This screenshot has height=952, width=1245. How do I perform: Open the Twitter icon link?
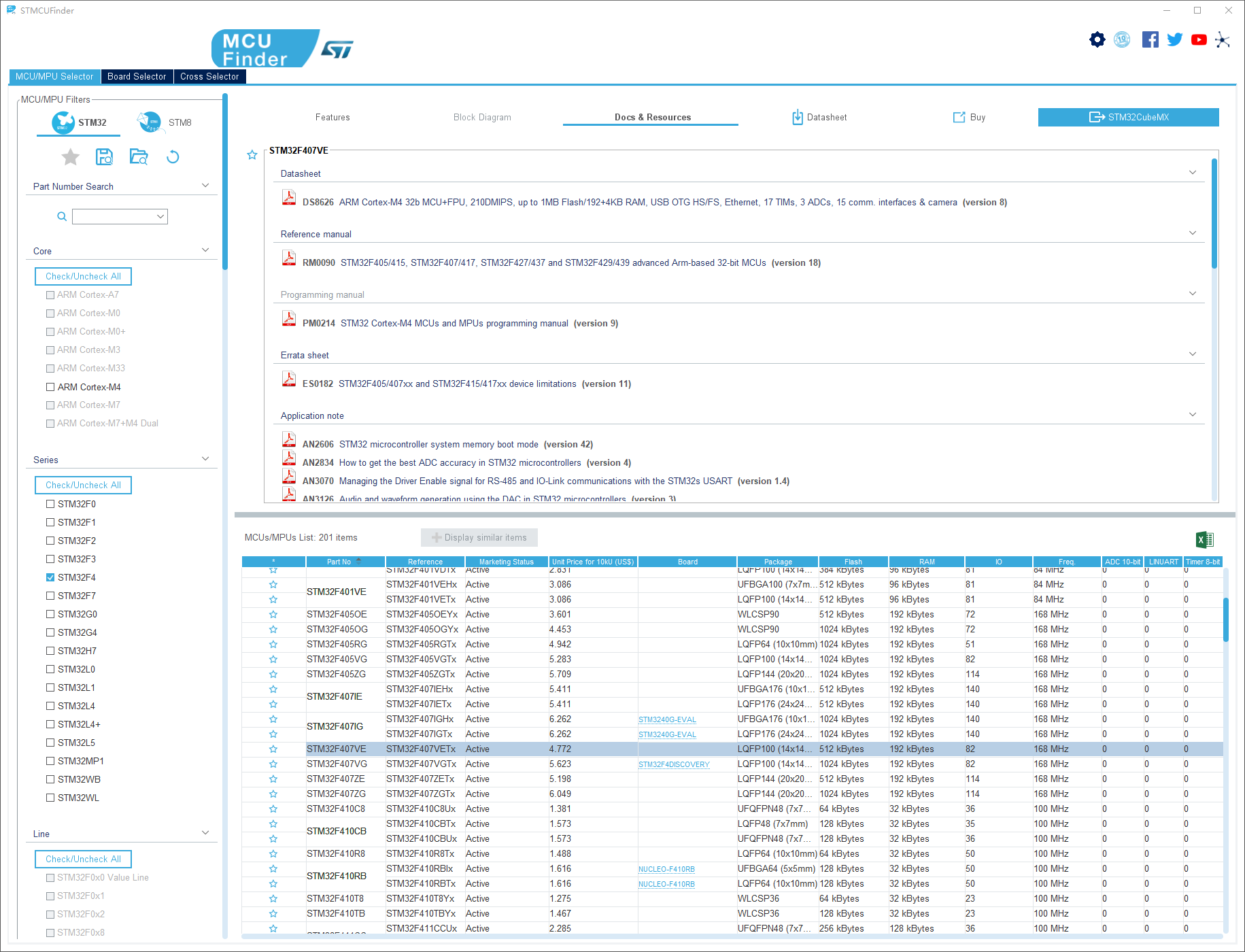pyautogui.click(x=1174, y=39)
